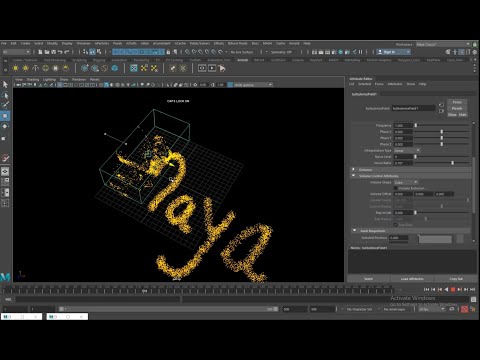Image resolution: width=480 pixels, height=360 pixels.
Task: Click the blue framed grid shelf icon
Action: click(x=134, y=68)
